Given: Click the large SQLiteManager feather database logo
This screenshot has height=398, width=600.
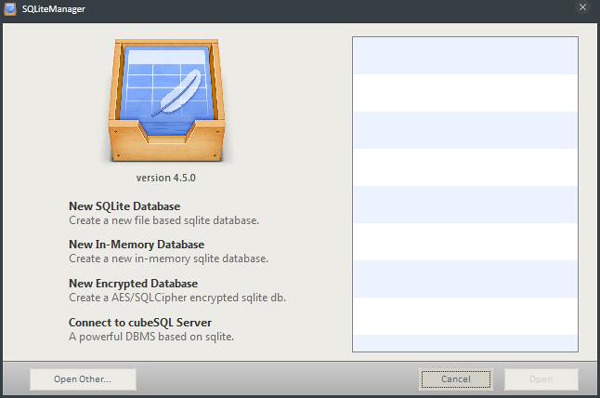Looking at the screenshot, I should pos(166,100).
